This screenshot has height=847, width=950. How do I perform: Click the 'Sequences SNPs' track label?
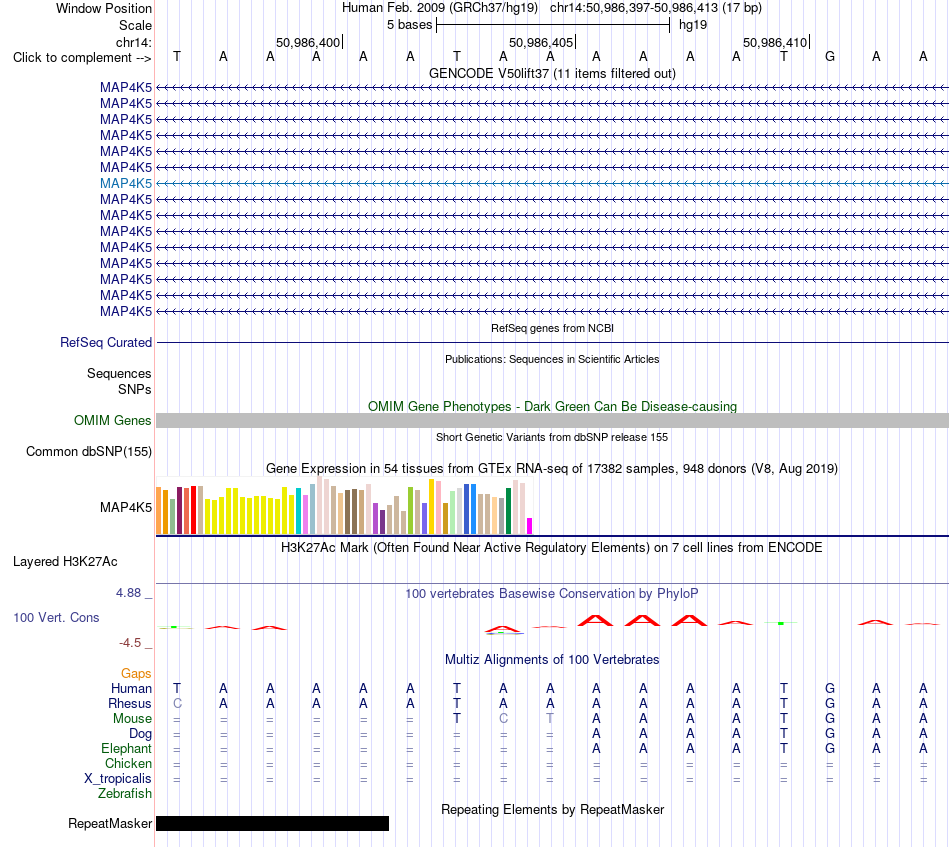click(x=119, y=381)
